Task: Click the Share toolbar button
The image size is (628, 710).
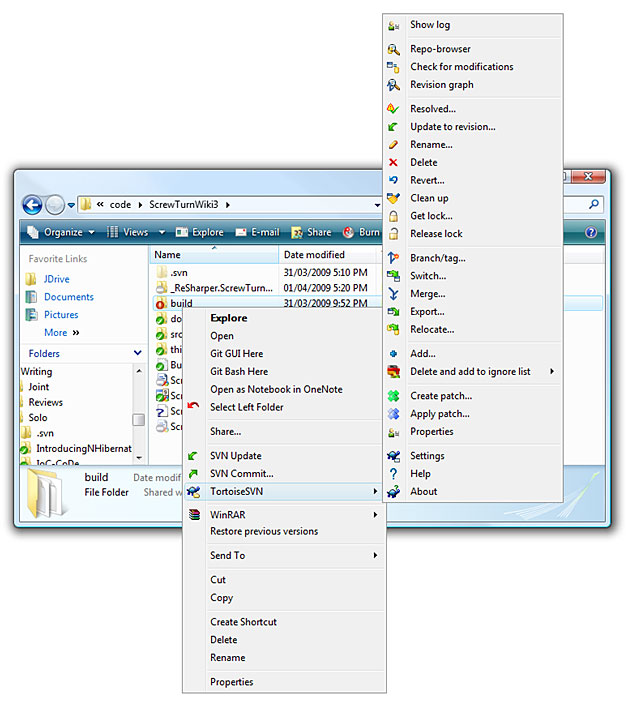Action: point(312,233)
